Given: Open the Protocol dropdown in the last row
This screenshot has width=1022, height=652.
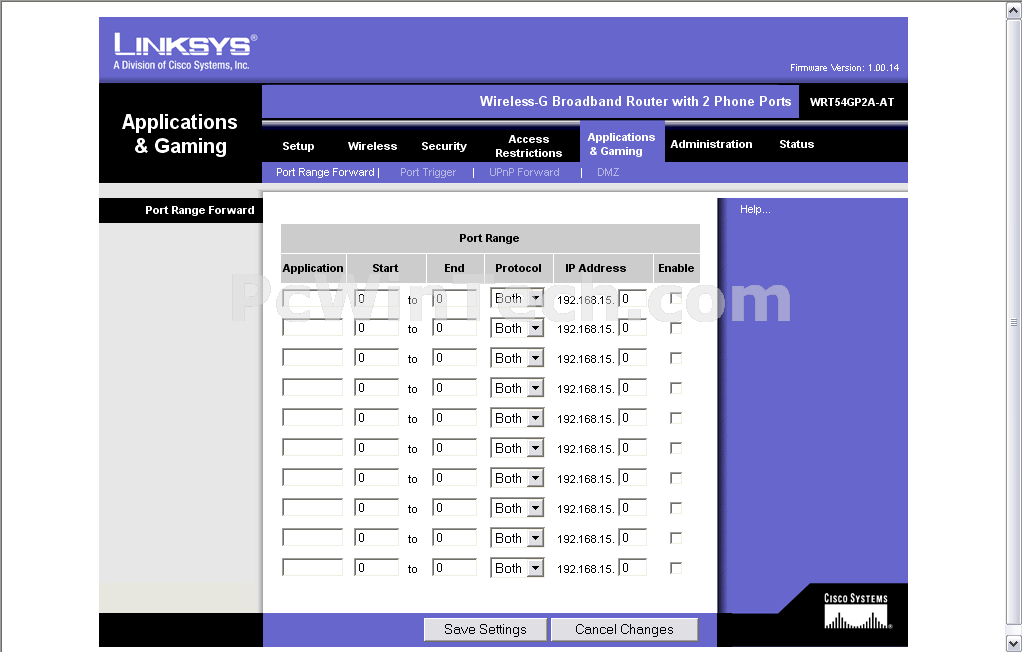Looking at the screenshot, I should click(517, 568).
